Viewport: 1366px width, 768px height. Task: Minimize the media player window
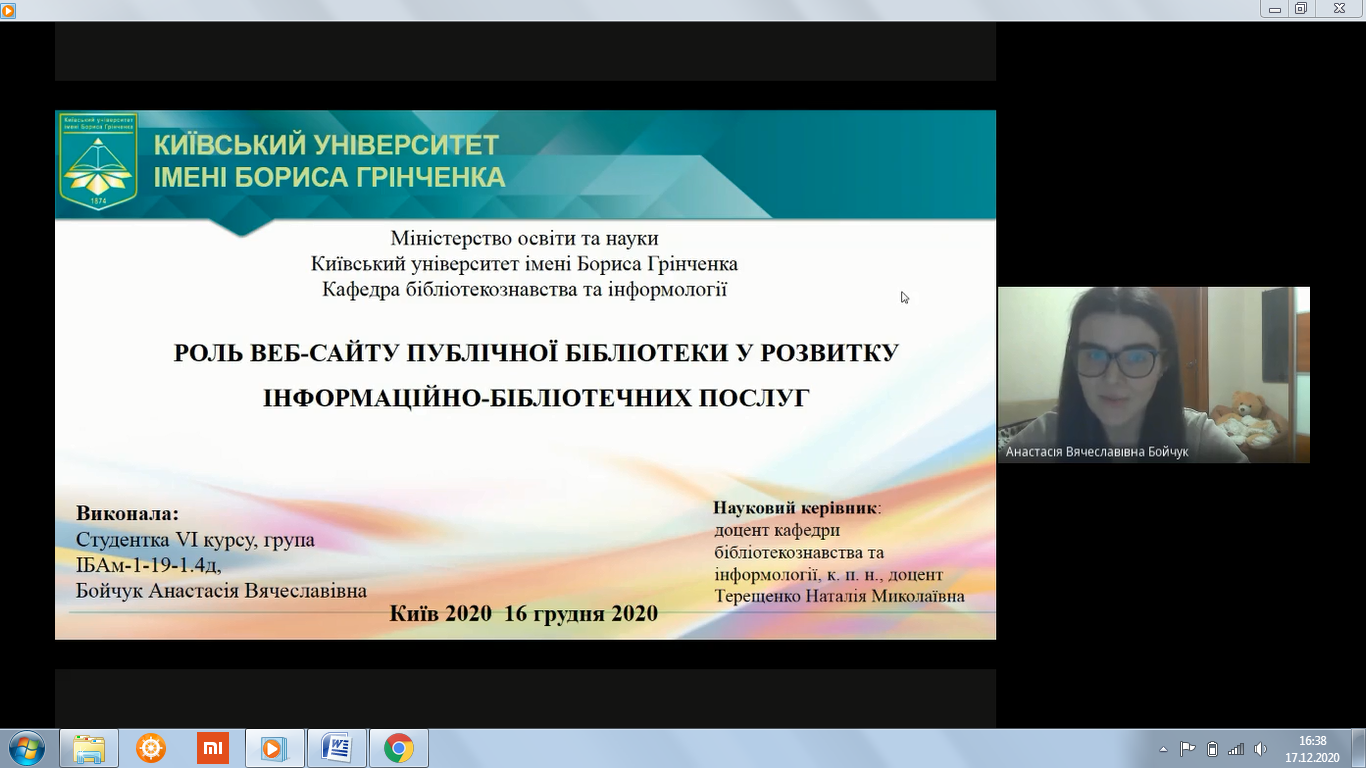[1274, 9]
